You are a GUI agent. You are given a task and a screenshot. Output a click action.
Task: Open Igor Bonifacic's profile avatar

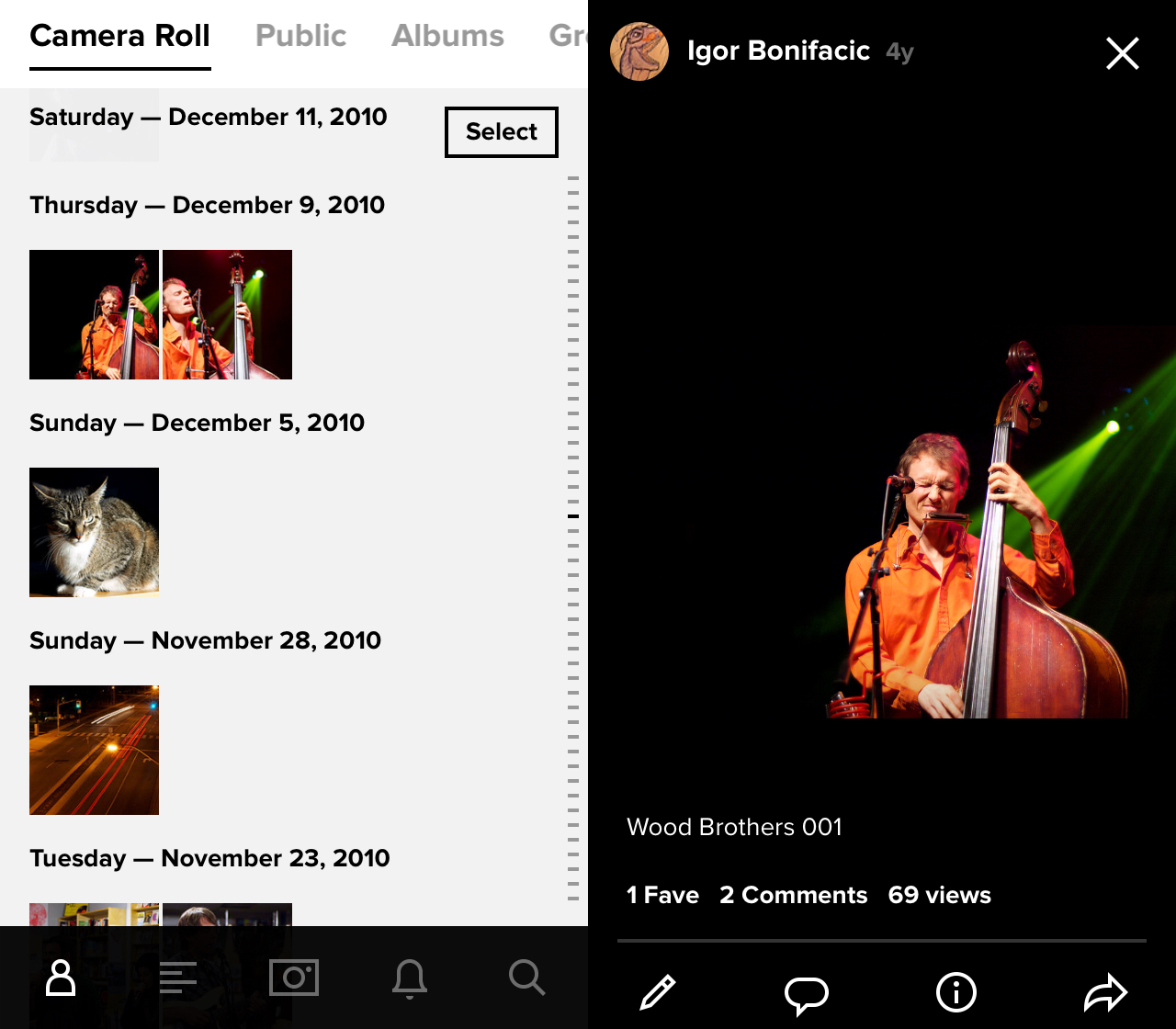639,51
